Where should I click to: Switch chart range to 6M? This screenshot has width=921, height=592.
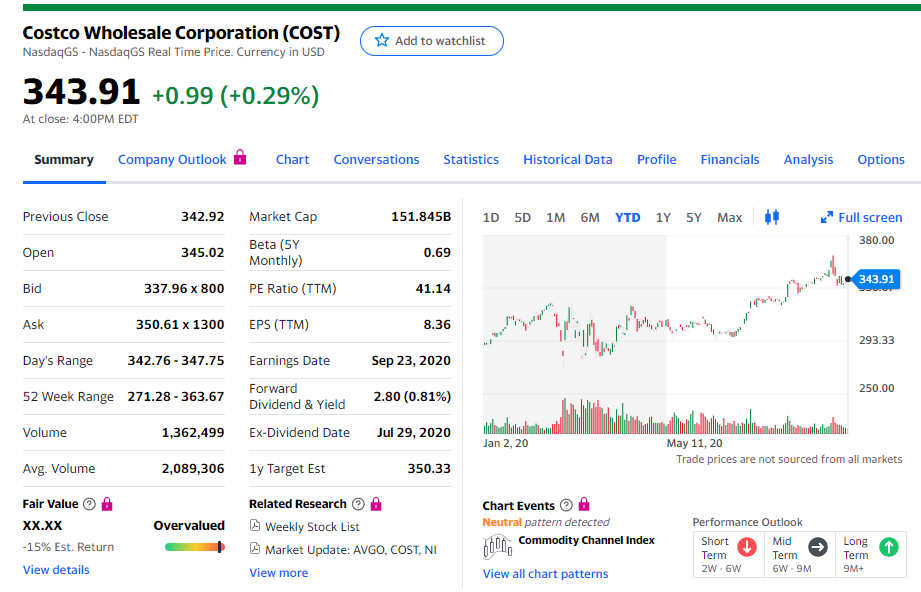[x=590, y=217]
